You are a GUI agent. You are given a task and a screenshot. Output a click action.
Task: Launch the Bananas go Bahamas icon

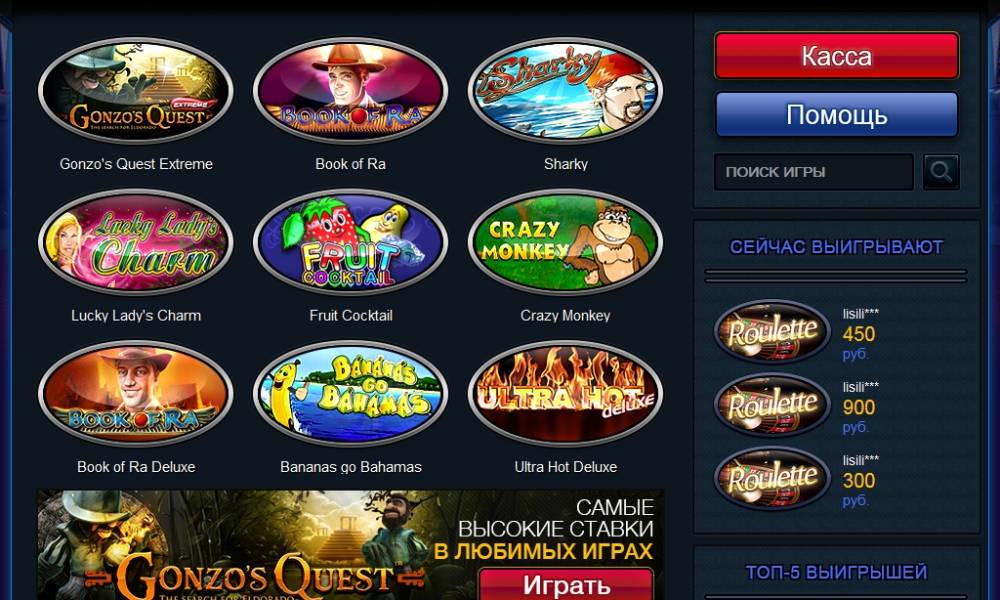click(350, 393)
